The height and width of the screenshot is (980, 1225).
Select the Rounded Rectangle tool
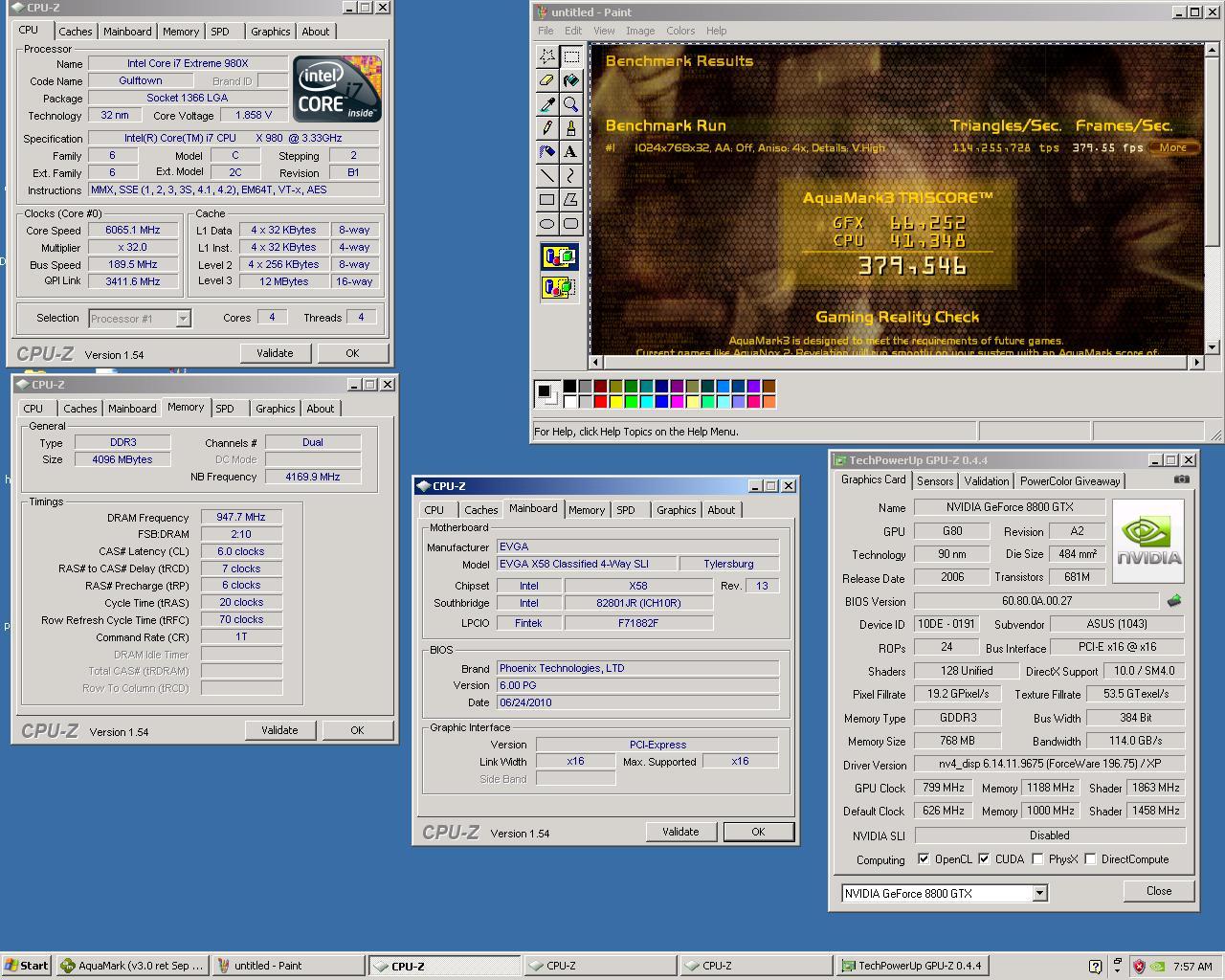[x=571, y=224]
